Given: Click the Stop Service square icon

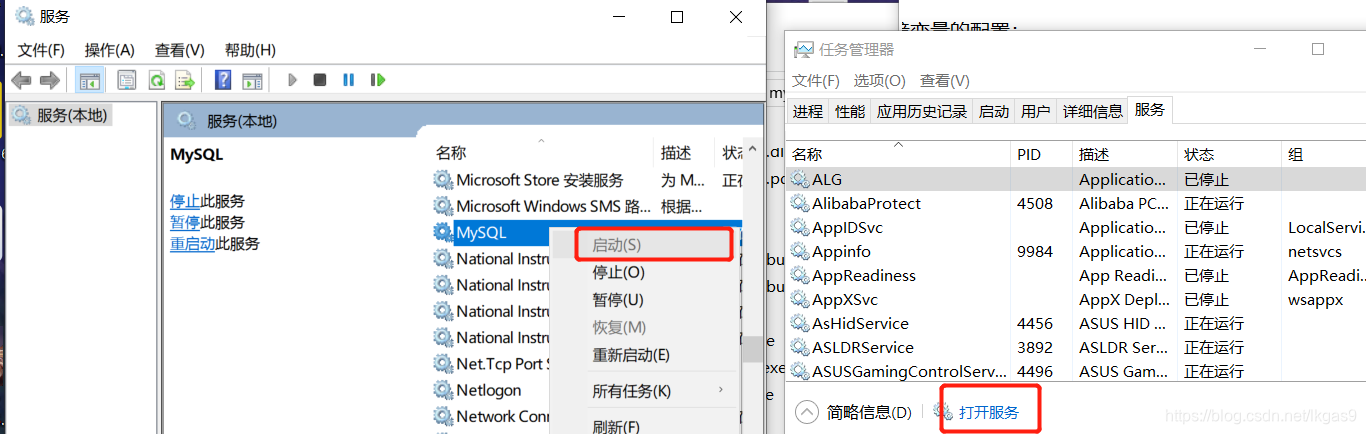Looking at the screenshot, I should [x=320, y=80].
